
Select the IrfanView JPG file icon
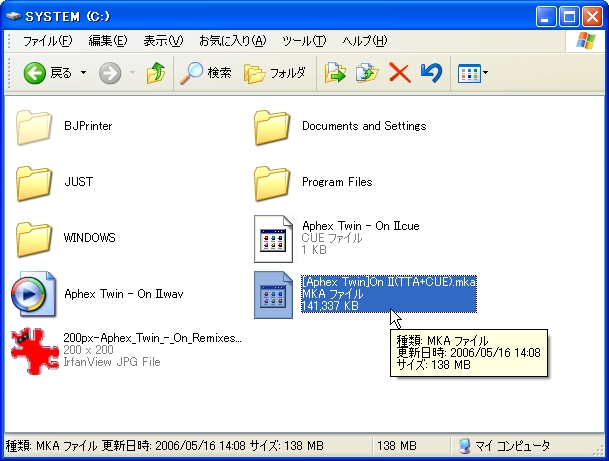tap(35, 351)
